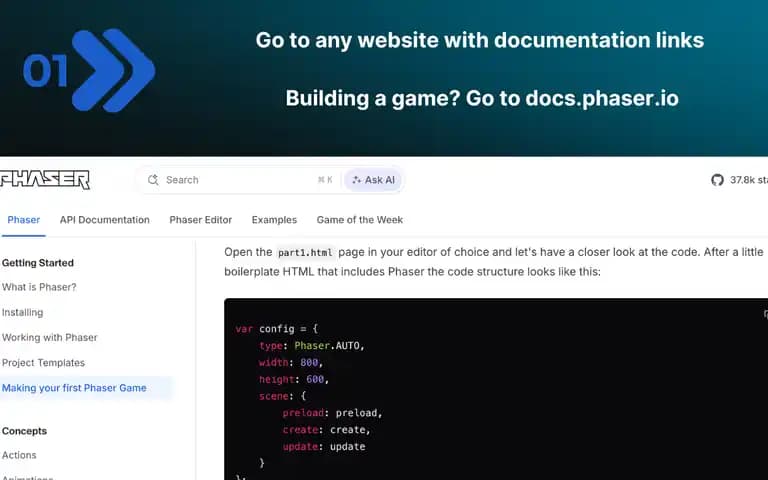
Task: Click the 'var config = {' code line
Action: (277, 329)
